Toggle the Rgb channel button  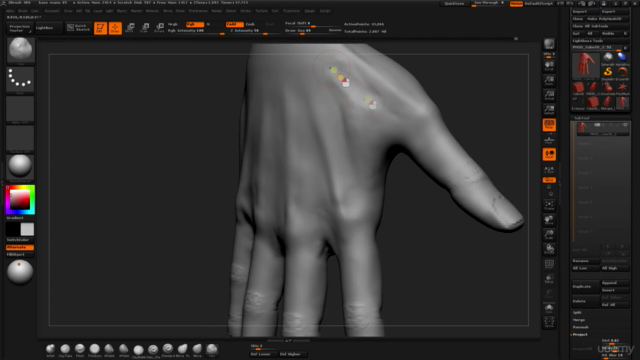(x=194, y=24)
